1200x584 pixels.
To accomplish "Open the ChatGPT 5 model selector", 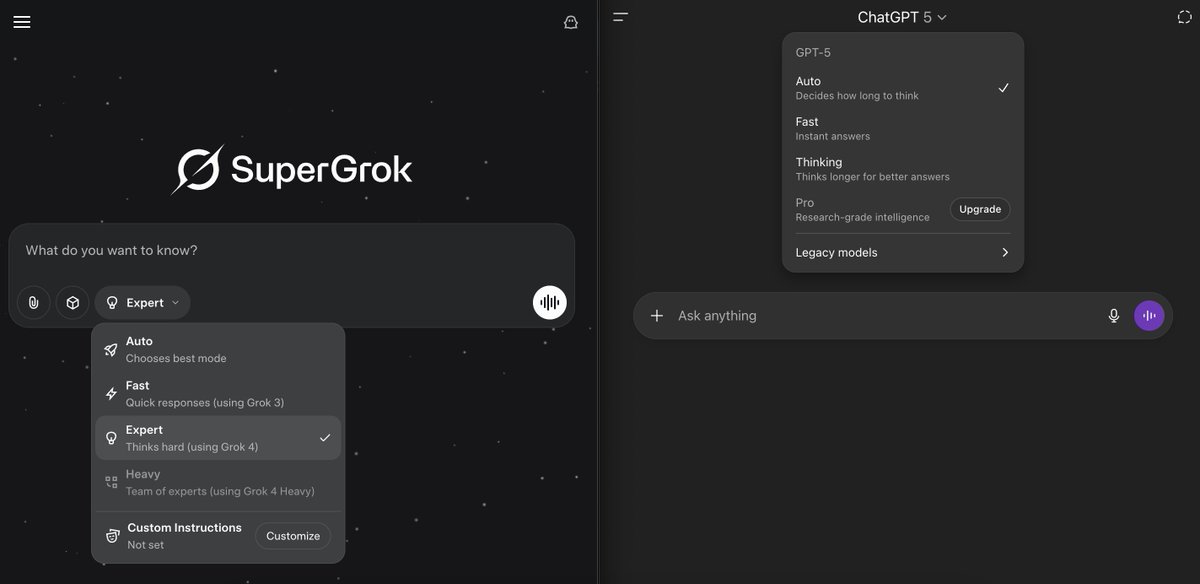I will (902, 17).
